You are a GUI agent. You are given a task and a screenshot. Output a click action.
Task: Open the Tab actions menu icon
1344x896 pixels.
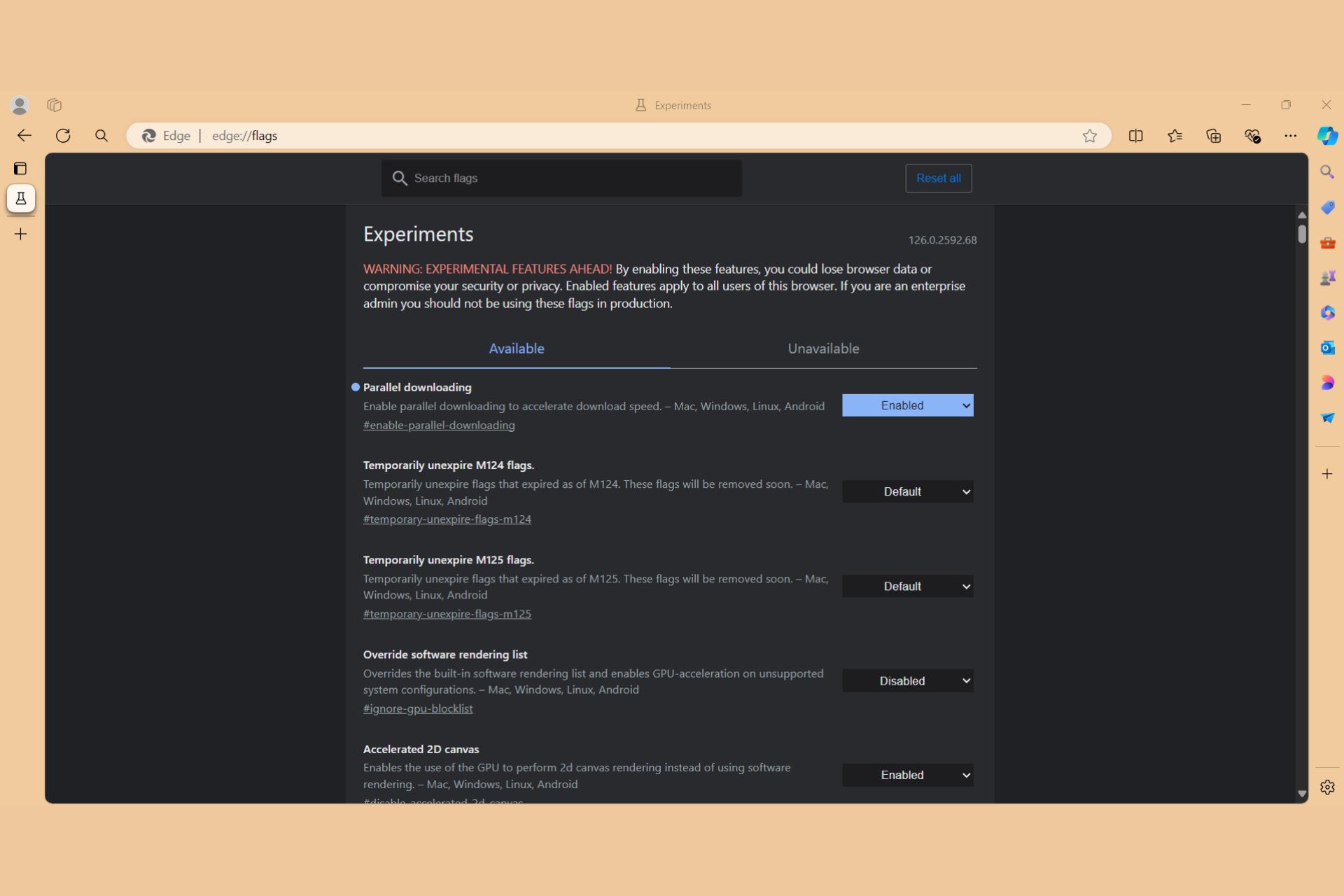(x=20, y=169)
